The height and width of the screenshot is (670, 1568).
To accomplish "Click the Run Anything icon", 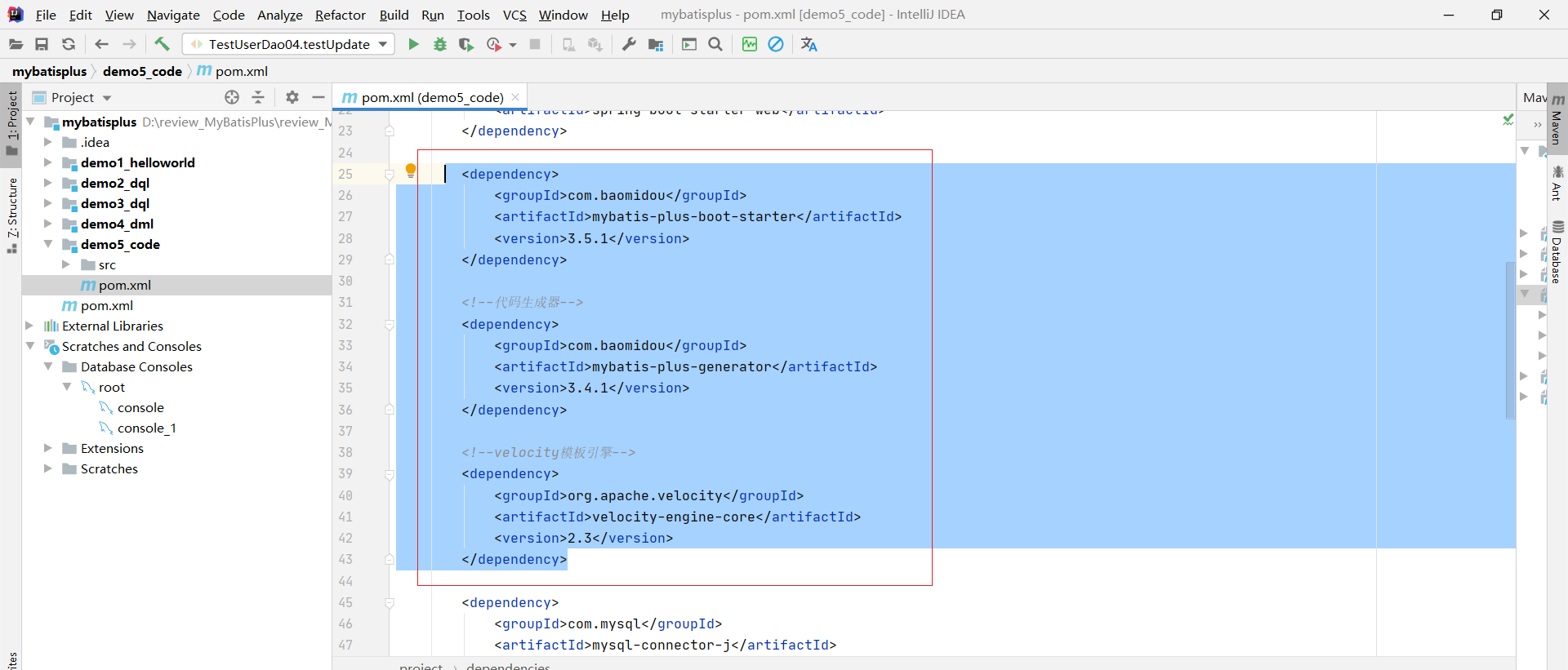I will click(x=689, y=44).
